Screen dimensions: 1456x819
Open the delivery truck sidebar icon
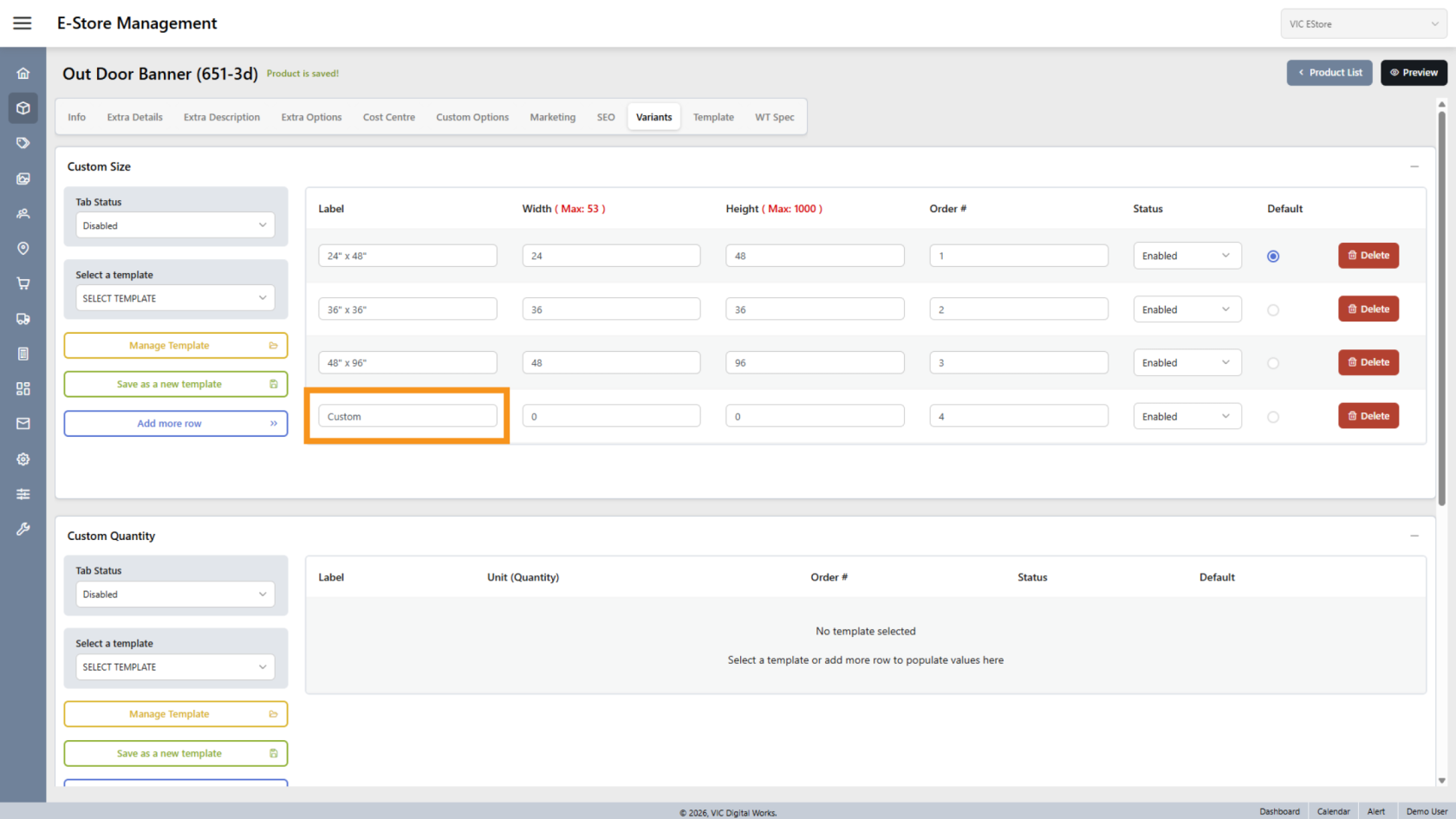[x=23, y=319]
